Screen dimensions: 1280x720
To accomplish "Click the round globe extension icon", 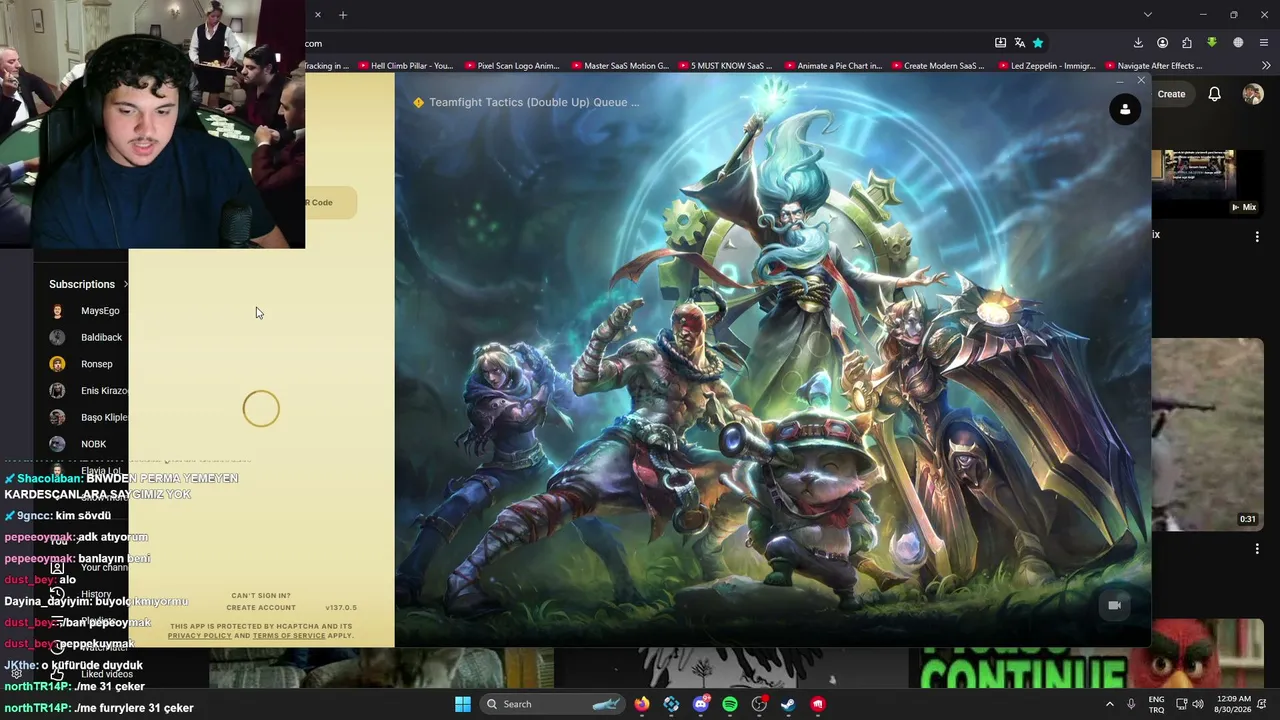I will click(x=1238, y=43).
